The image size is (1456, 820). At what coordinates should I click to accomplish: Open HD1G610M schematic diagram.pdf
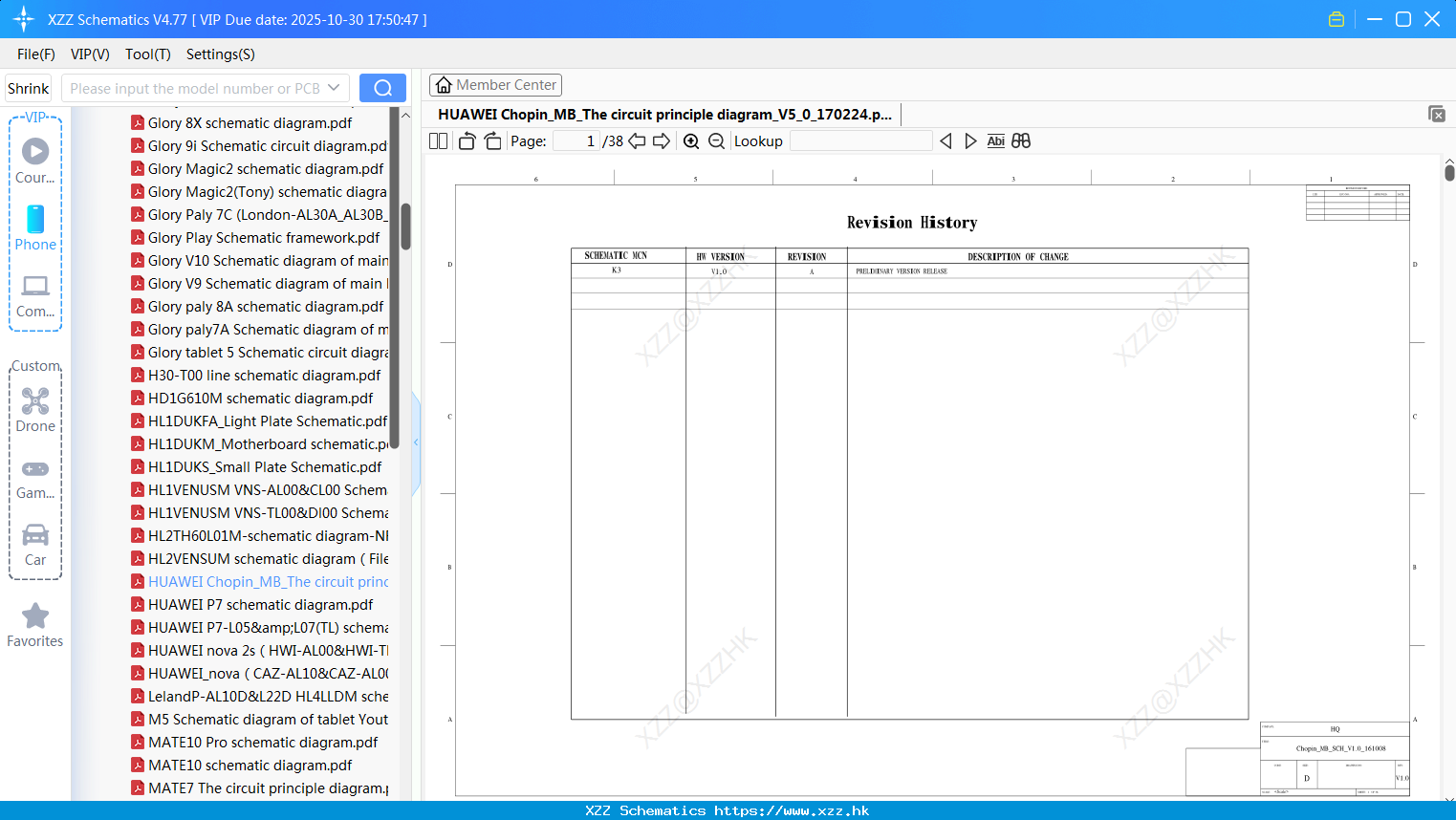point(252,398)
